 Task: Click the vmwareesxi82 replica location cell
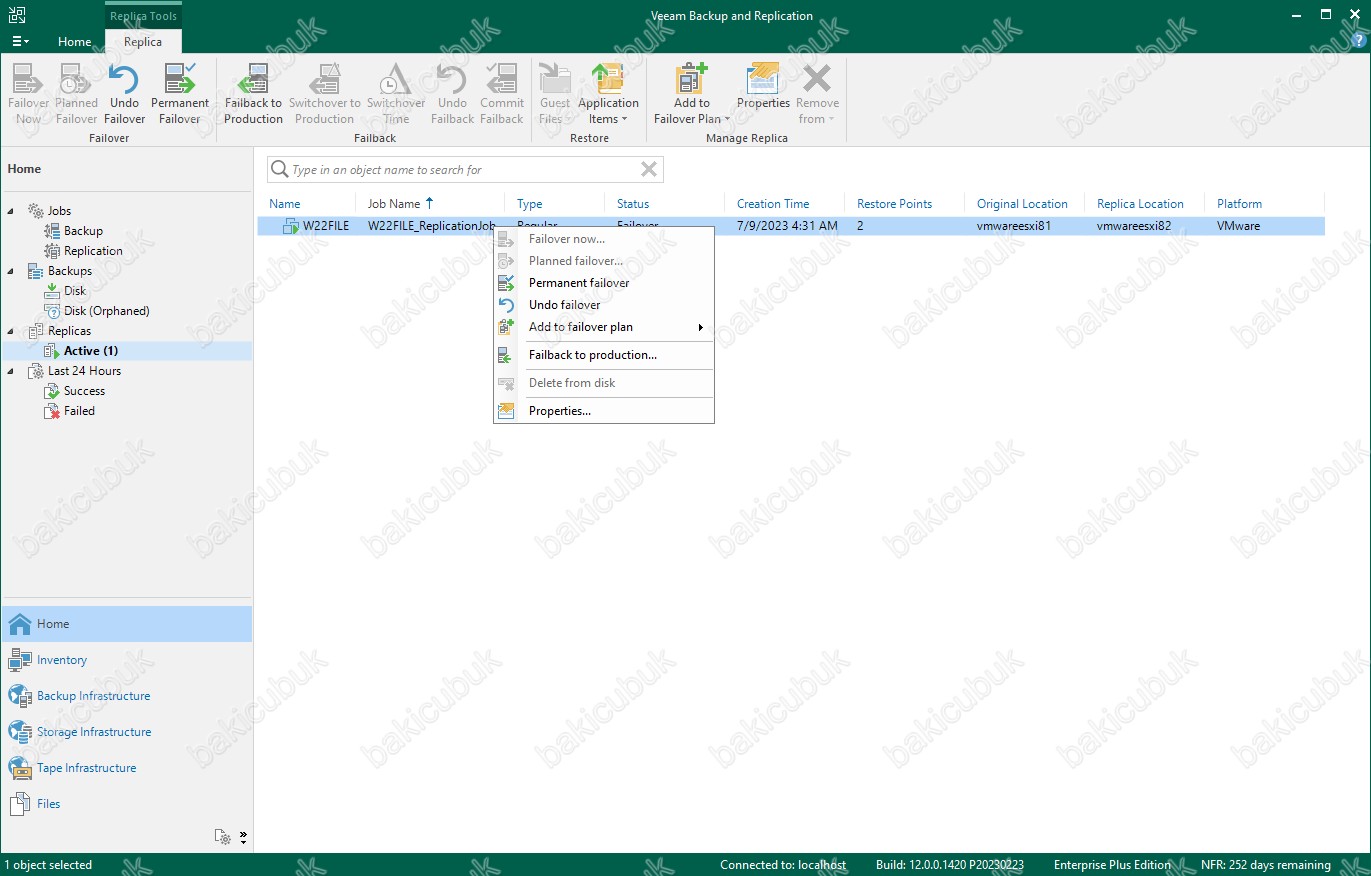[x=1133, y=226]
